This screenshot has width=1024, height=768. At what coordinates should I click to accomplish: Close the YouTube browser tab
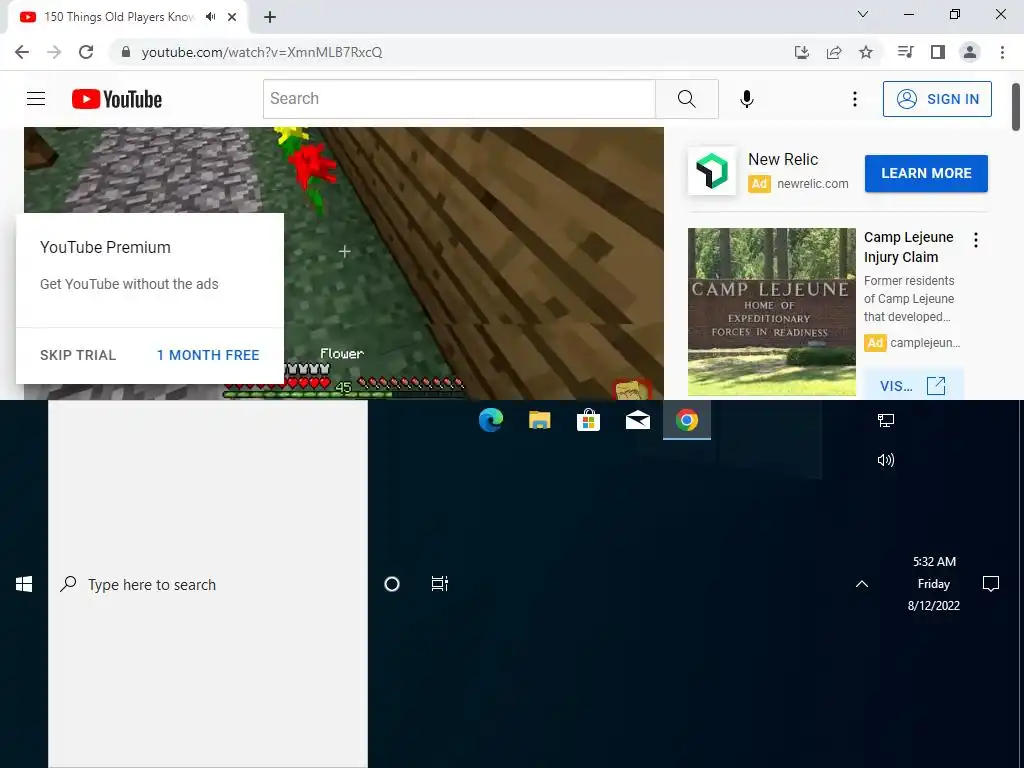click(232, 17)
